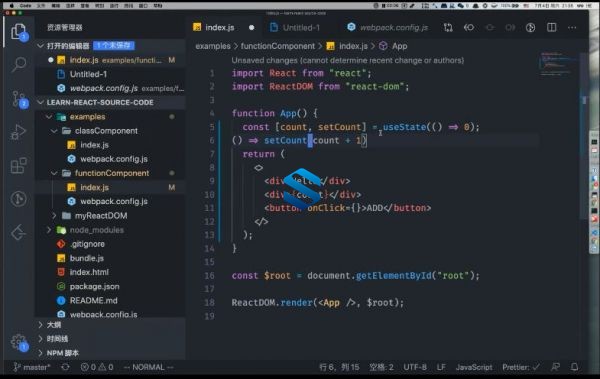The height and width of the screenshot is (379, 600).
Task: Click examples in the breadcrumb path
Action: (213, 46)
